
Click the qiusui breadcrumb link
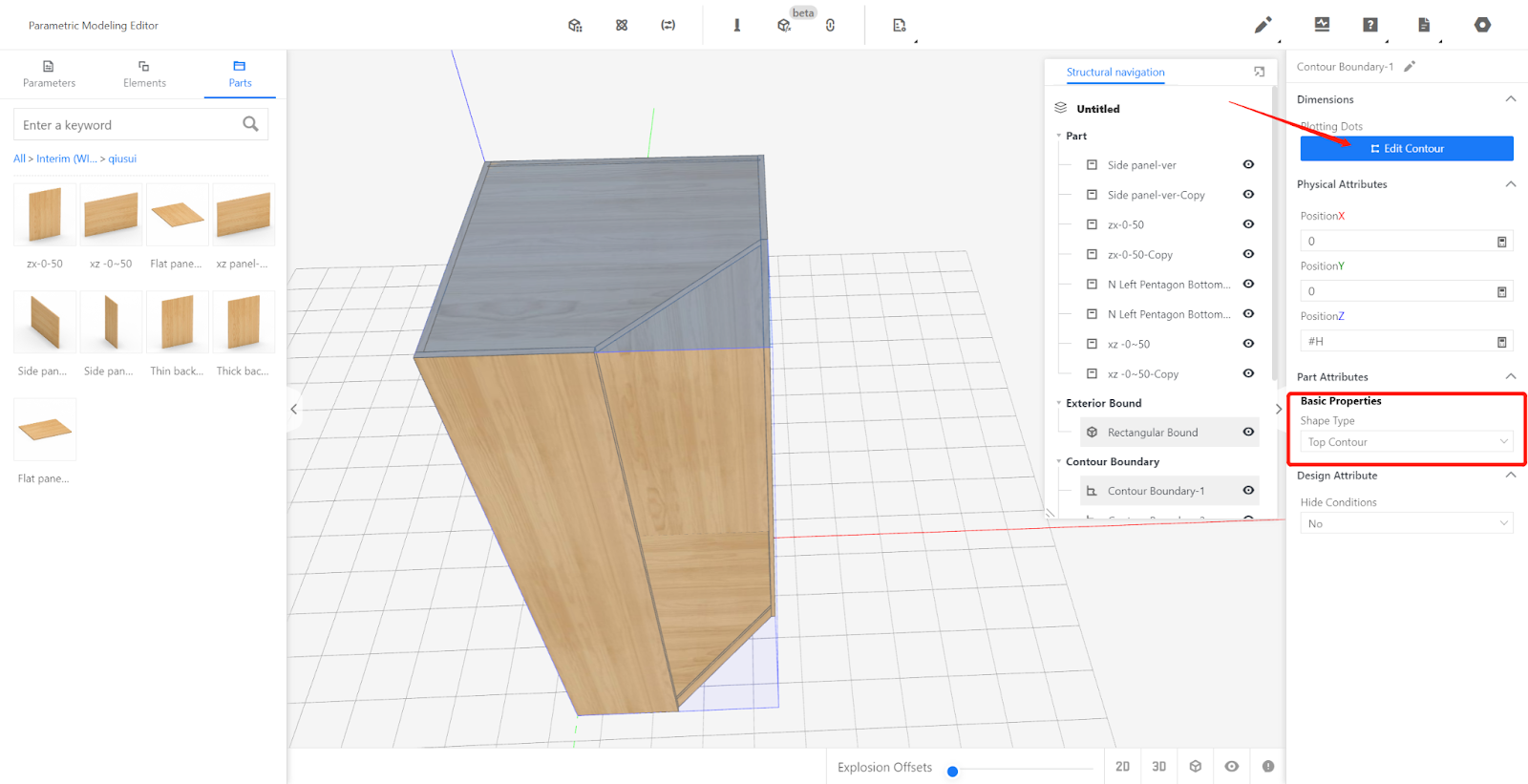pos(122,159)
